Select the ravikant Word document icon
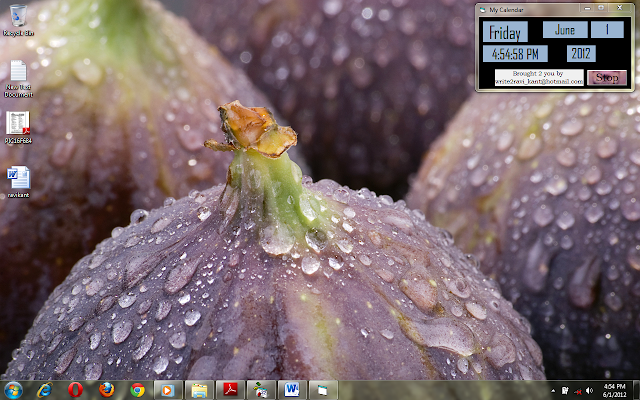 [x=18, y=181]
